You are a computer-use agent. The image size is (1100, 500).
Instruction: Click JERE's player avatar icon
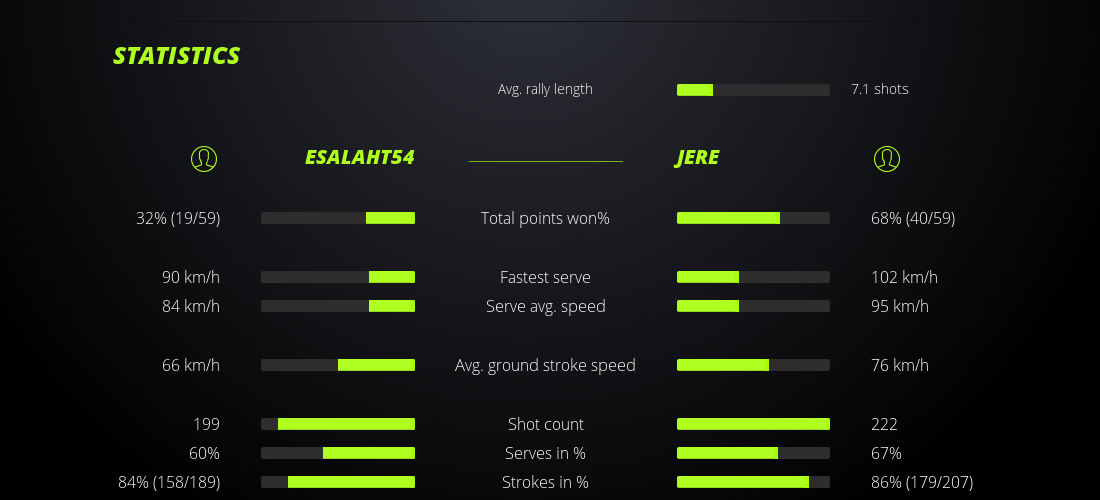pos(886,158)
